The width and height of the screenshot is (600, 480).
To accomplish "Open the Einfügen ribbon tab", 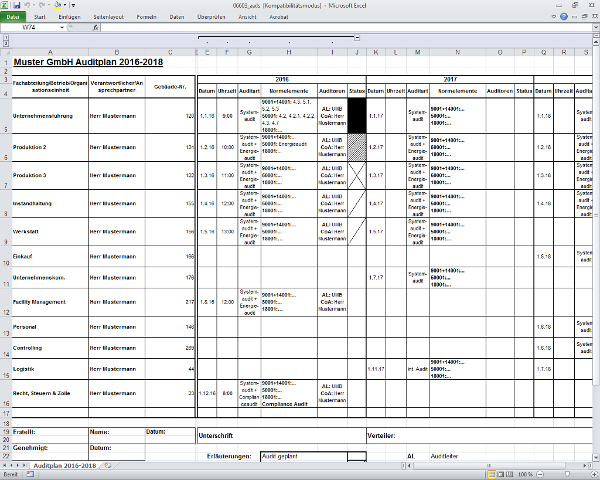I will (x=70, y=17).
